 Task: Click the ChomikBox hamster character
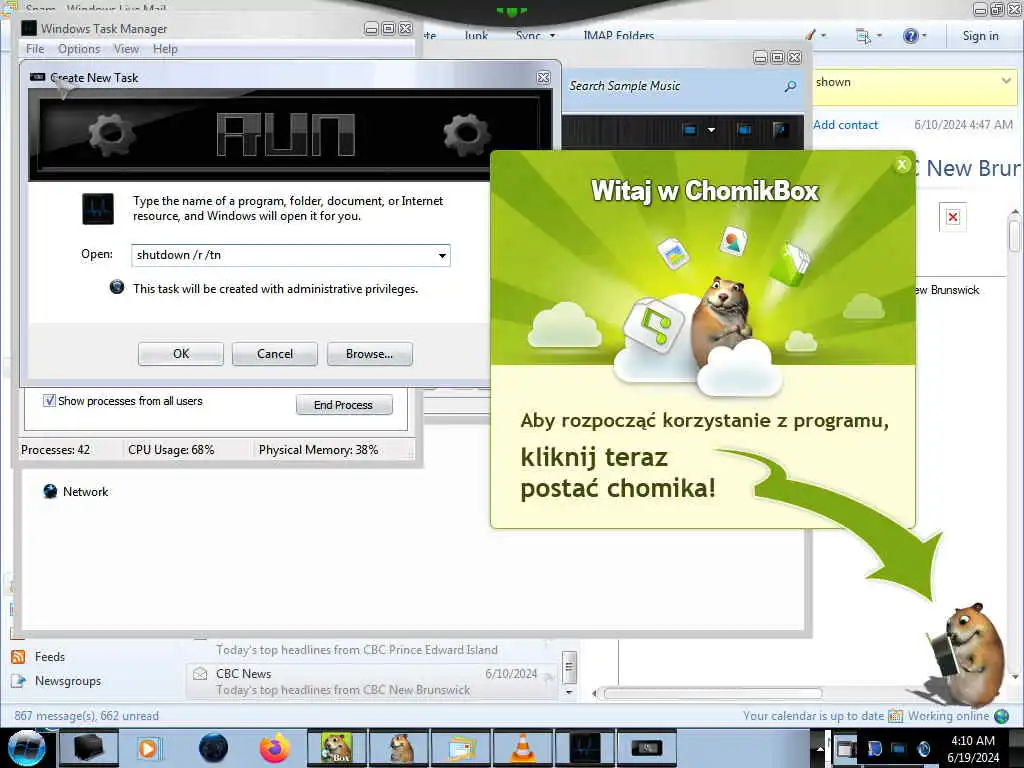click(x=970, y=654)
